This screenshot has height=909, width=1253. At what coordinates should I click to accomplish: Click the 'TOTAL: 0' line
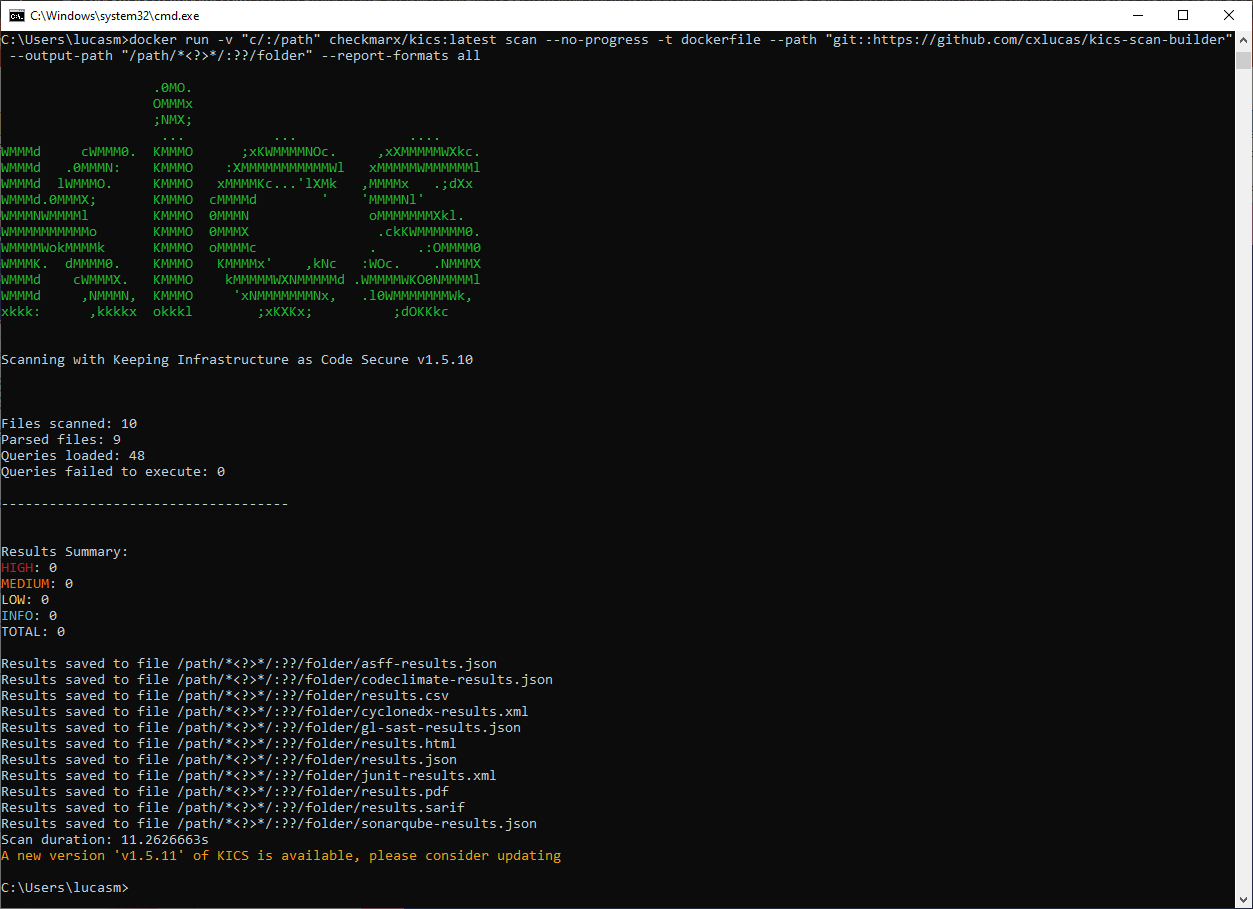click(33, 632)
